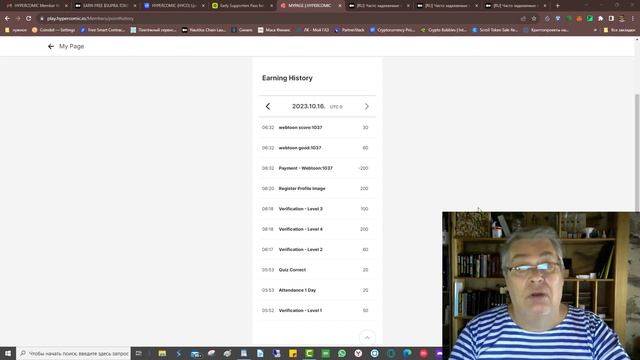
Task: Click 'Quiz Correct' history entry
Action: click(317, 270)
